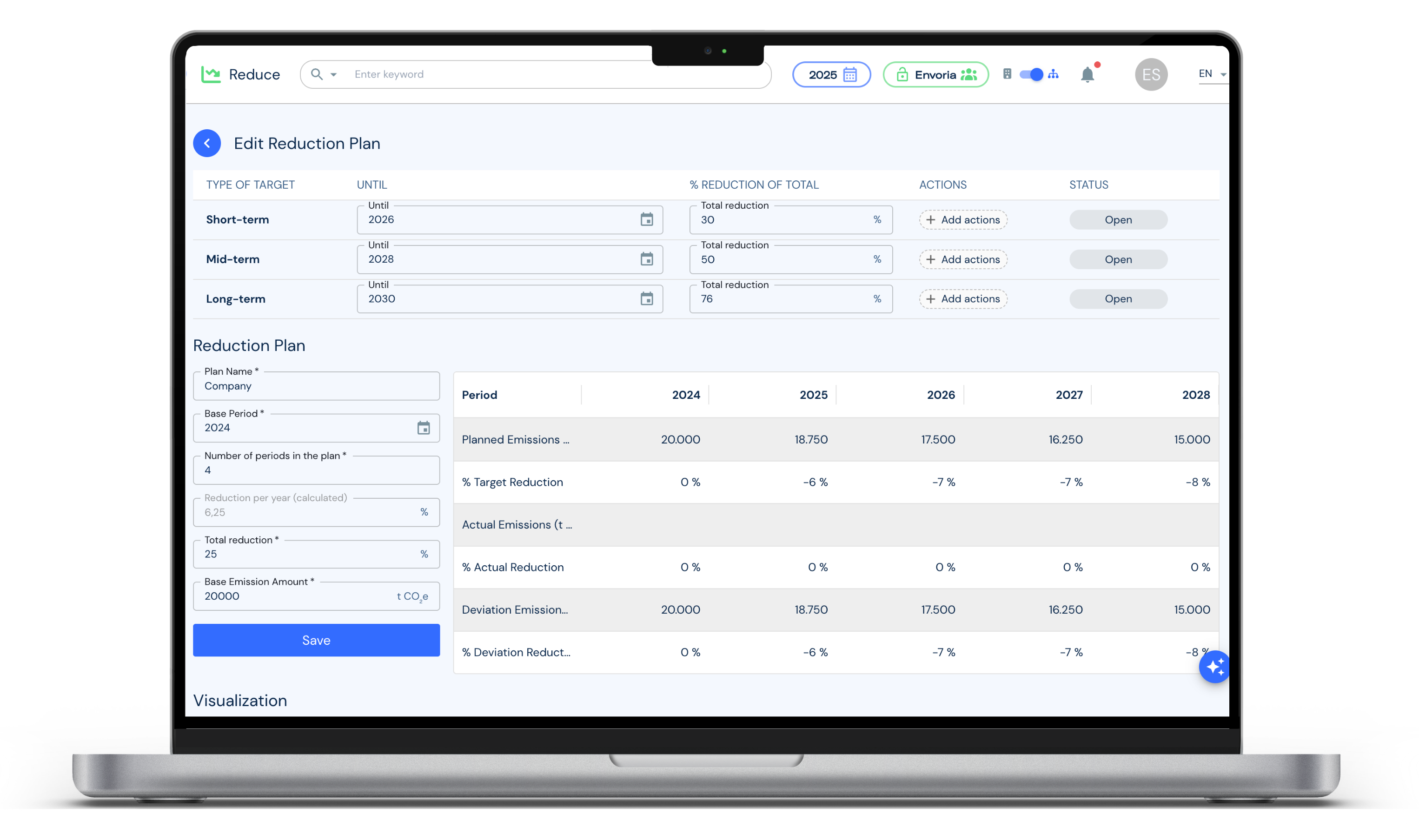Click Open status for Mid-term row

(x=1118, y=259)
